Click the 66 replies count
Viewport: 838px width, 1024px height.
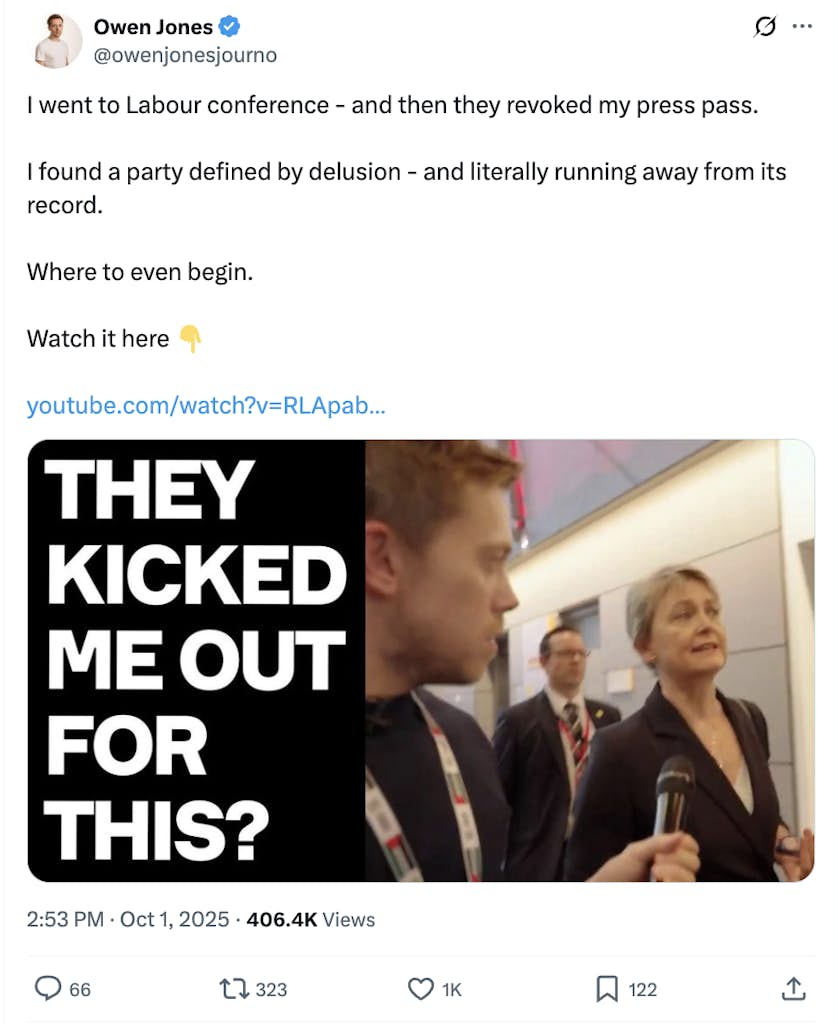[x=80, y=989]
